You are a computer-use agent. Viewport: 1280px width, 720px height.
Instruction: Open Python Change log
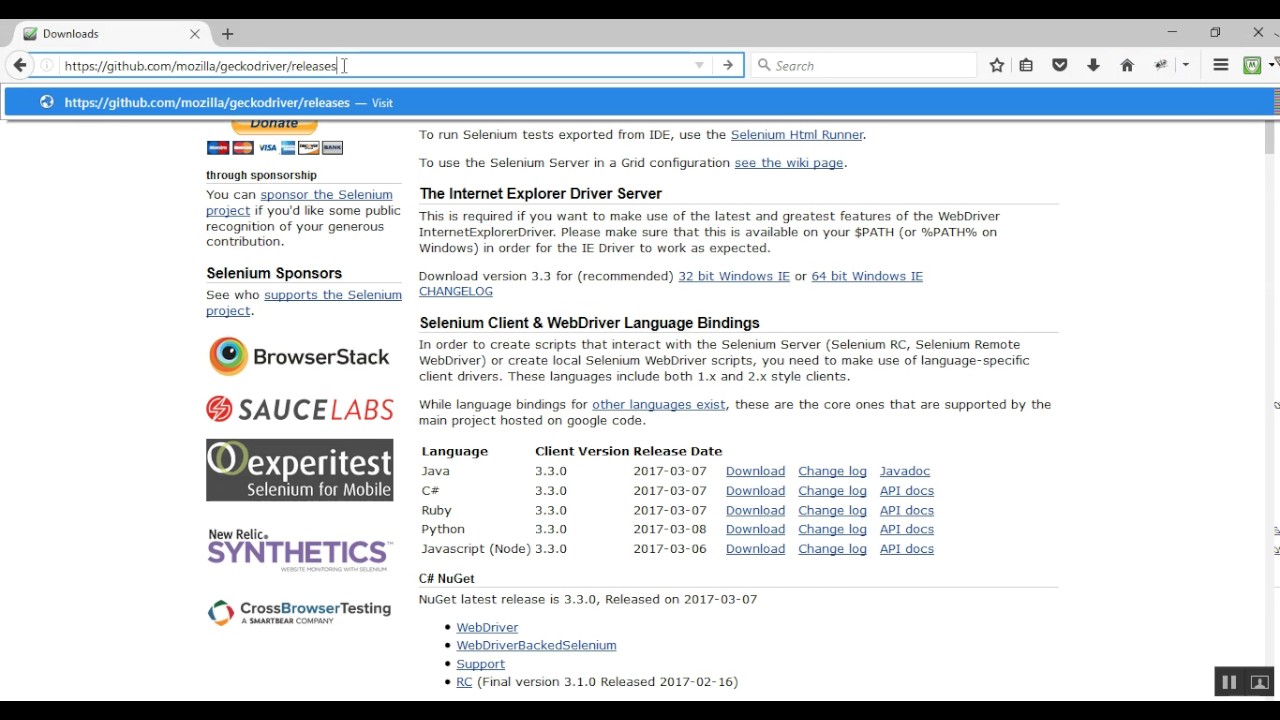pyautogui.click(x=832, y=529)
